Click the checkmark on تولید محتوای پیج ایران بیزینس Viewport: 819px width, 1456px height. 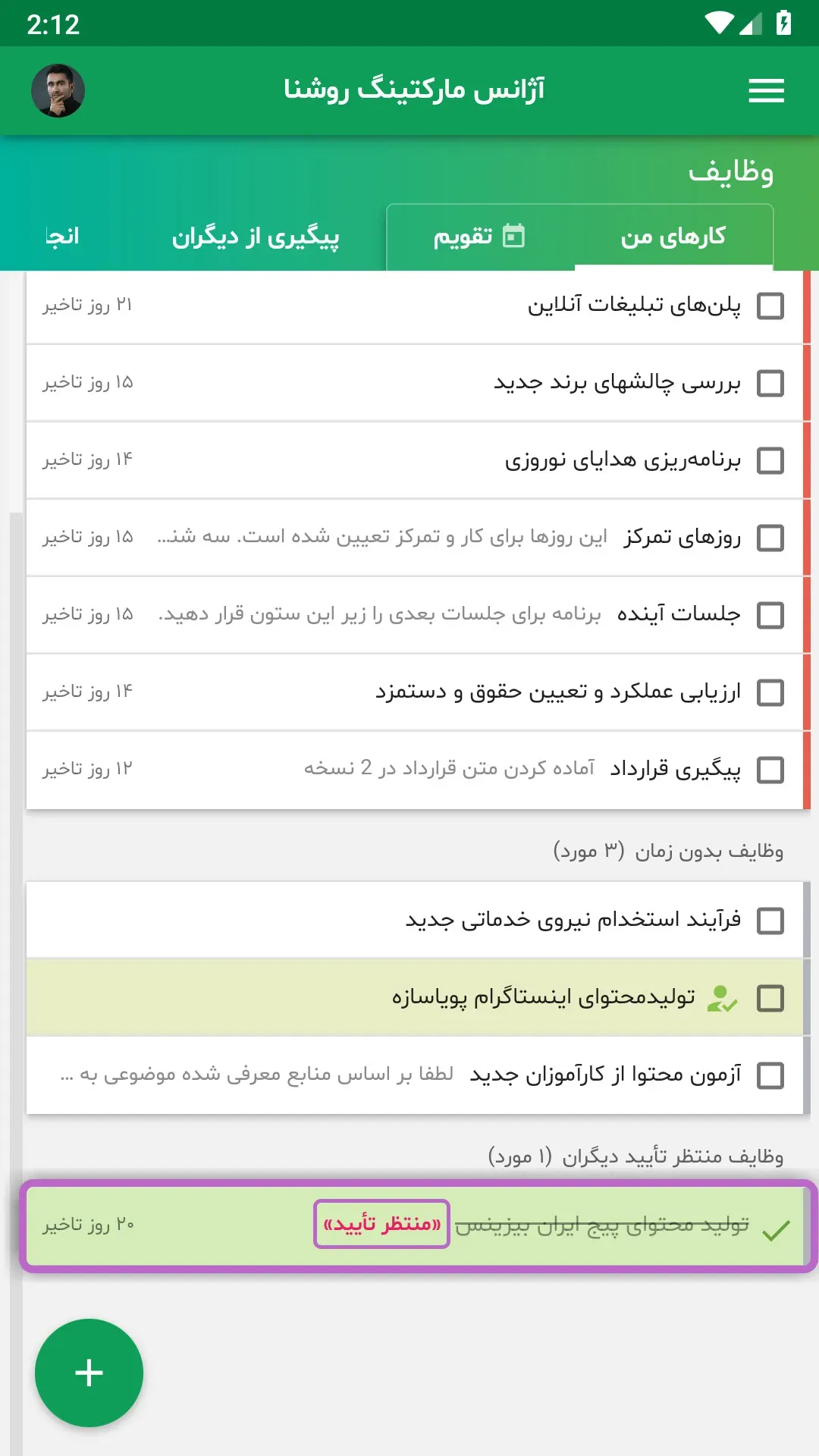coord(777,1229)
